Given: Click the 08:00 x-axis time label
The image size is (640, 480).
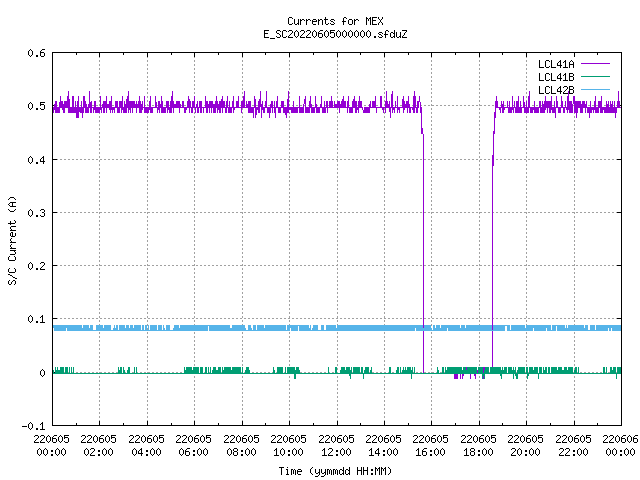Looking at the screenshot, I should (241, 452).
